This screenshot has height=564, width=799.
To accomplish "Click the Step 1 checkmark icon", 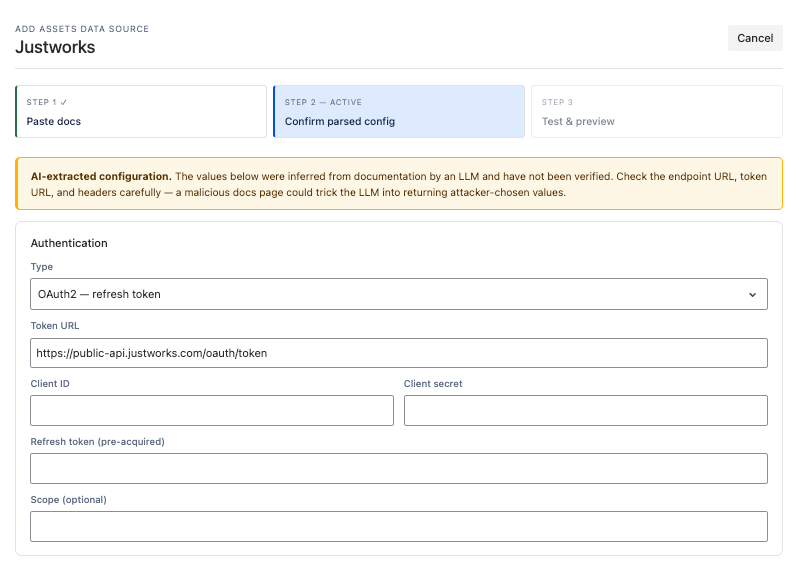I will pyautogui.click(x=64, y=102).
